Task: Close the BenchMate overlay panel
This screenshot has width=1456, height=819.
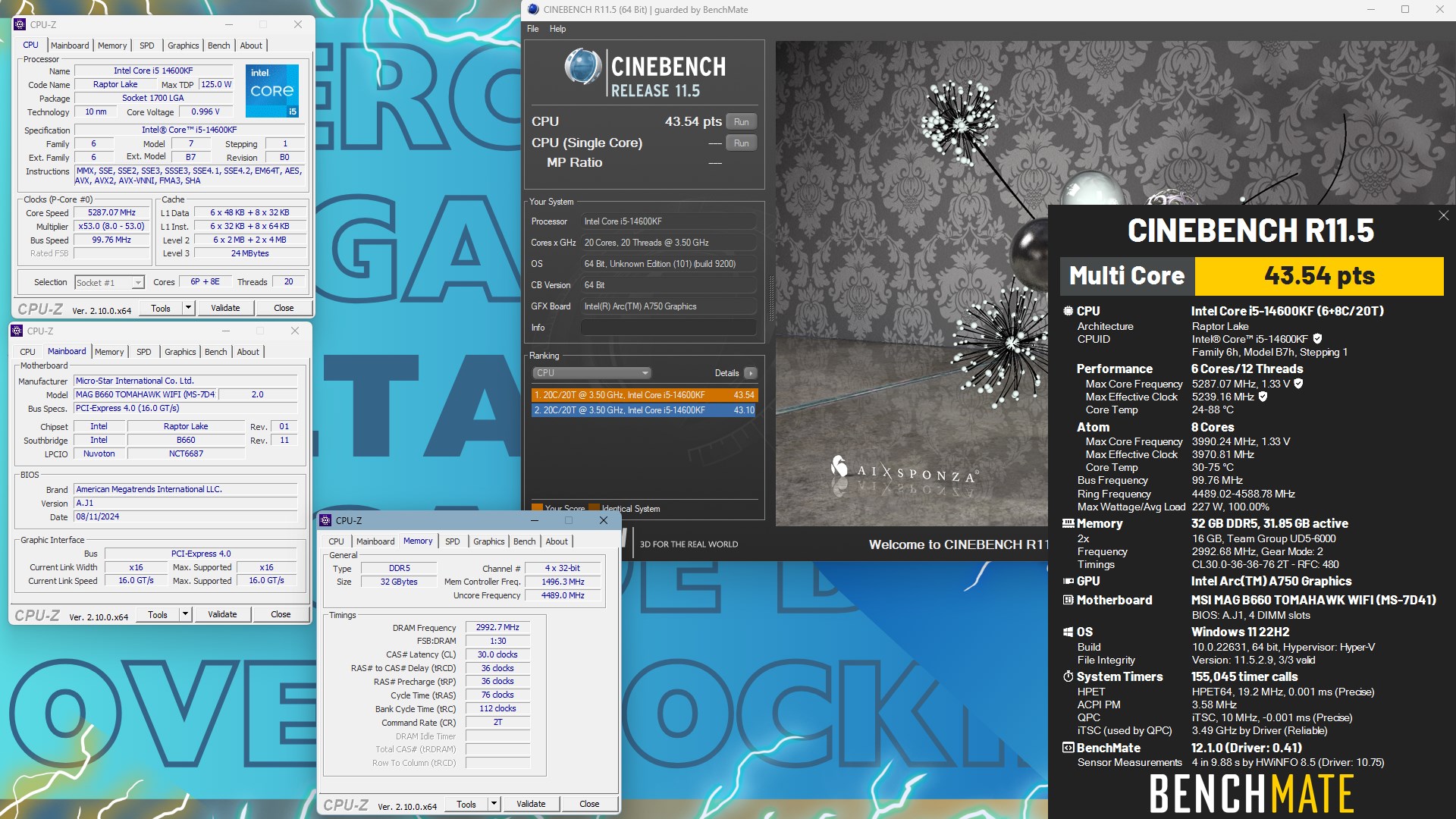Action: pos(1443,216)
